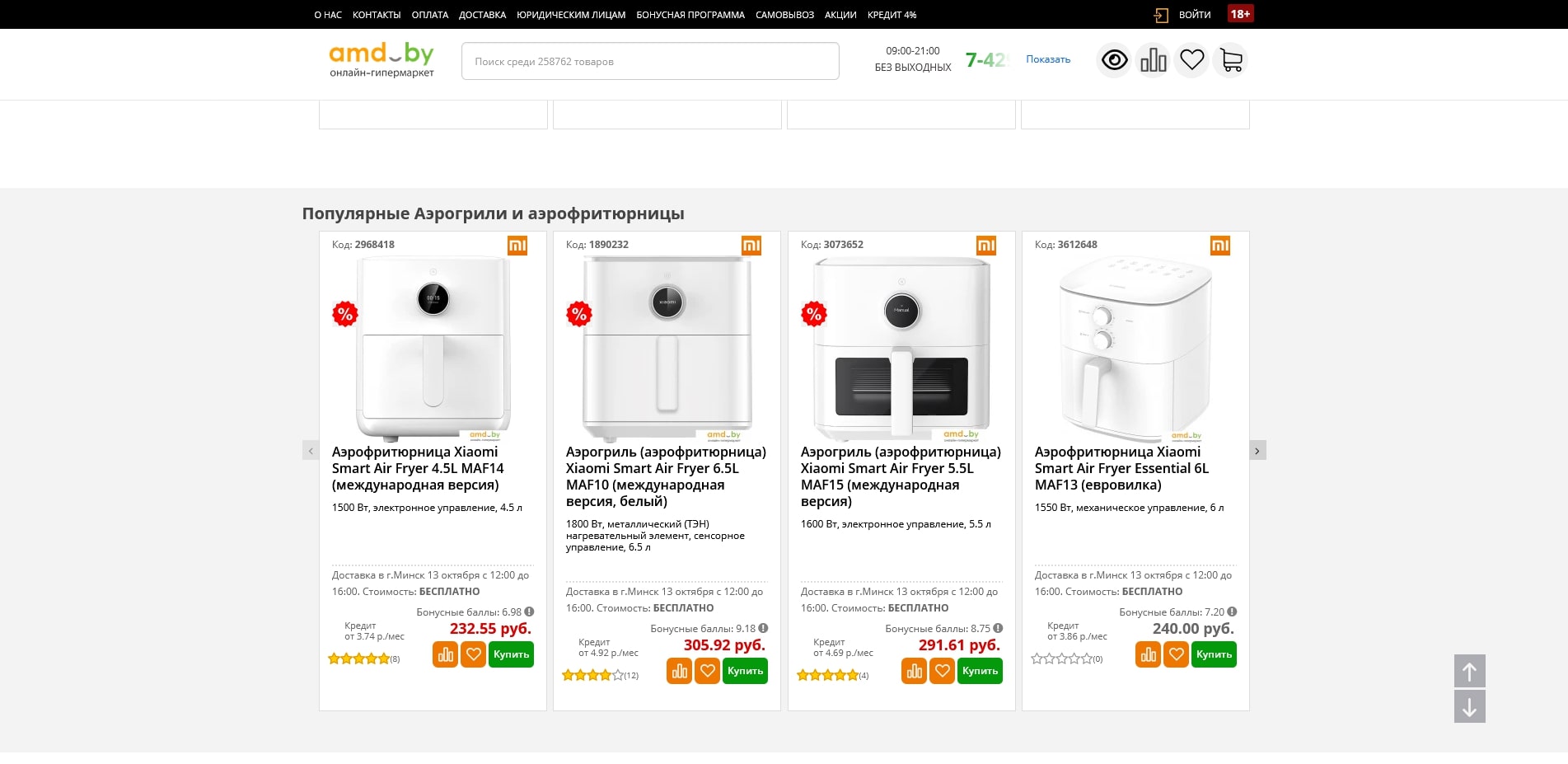This screenshot has height=764, width=1568.
Task: Click bonus points info icon for 9.18
Action: [x=763, y=628]
